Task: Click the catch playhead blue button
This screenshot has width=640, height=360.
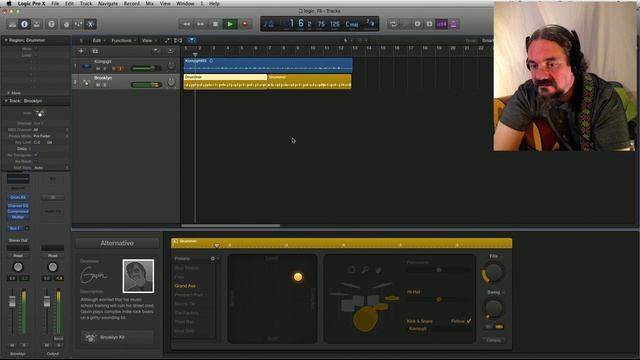Action: [191, 40]
